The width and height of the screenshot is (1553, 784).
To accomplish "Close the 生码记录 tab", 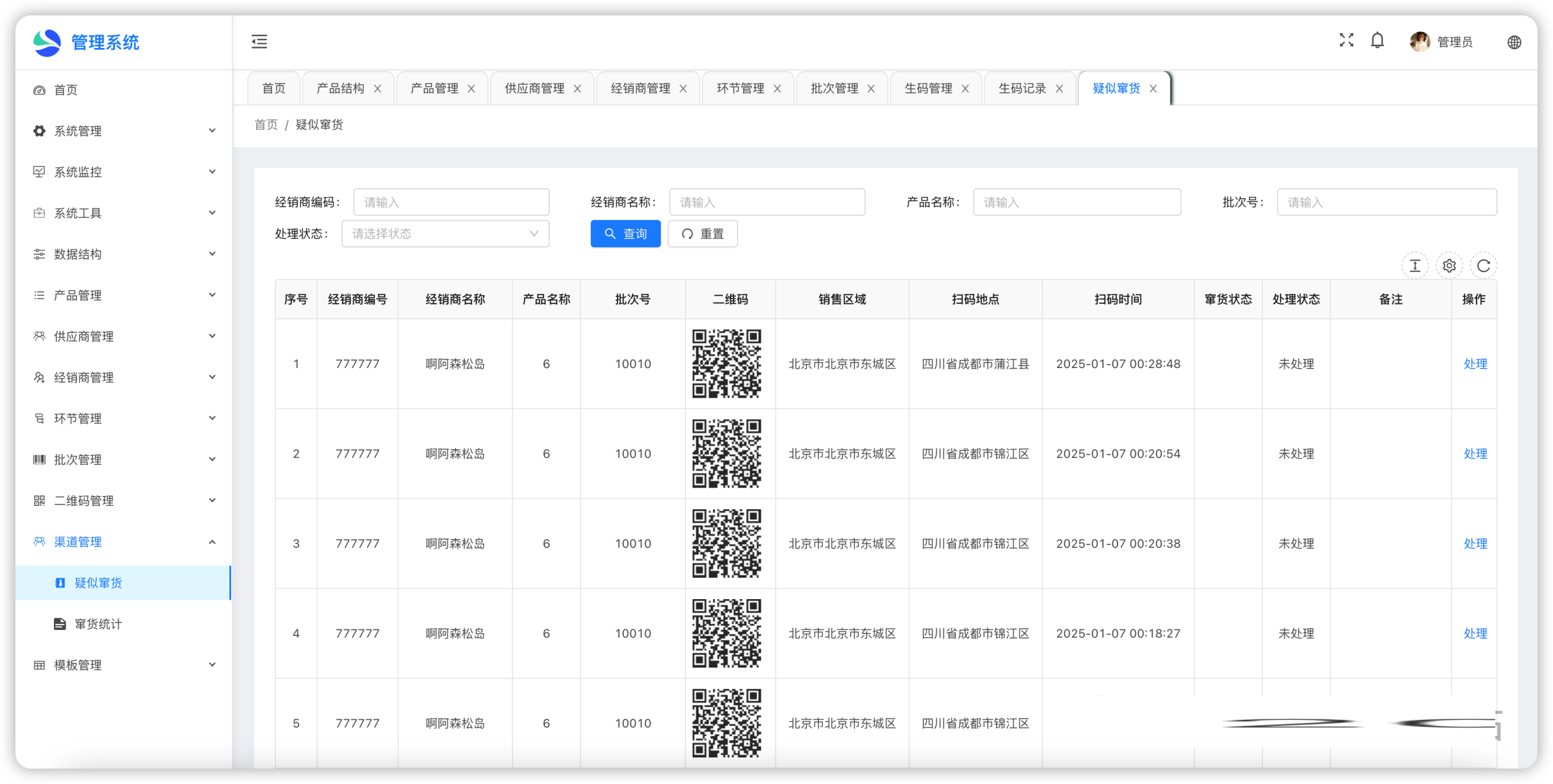I will 1059,89.
